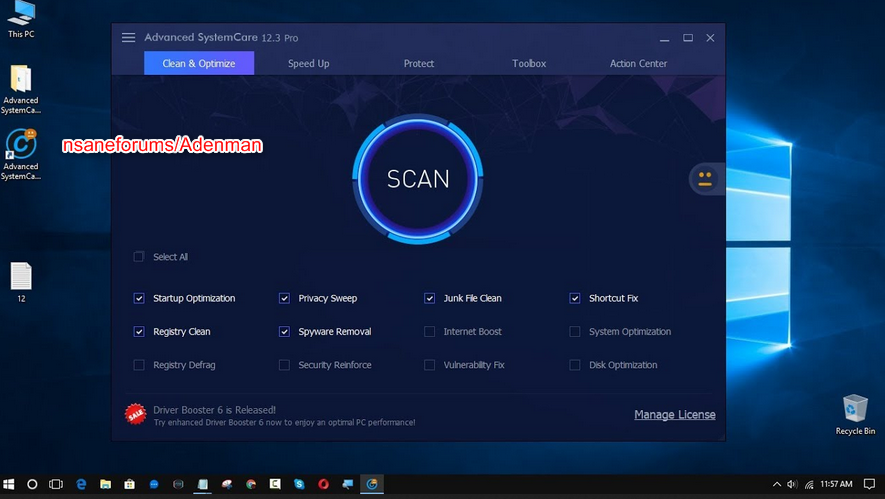Open the notepad-like taskbar app
Viewport: 885px width, 499px height.
tap(203, 484)
